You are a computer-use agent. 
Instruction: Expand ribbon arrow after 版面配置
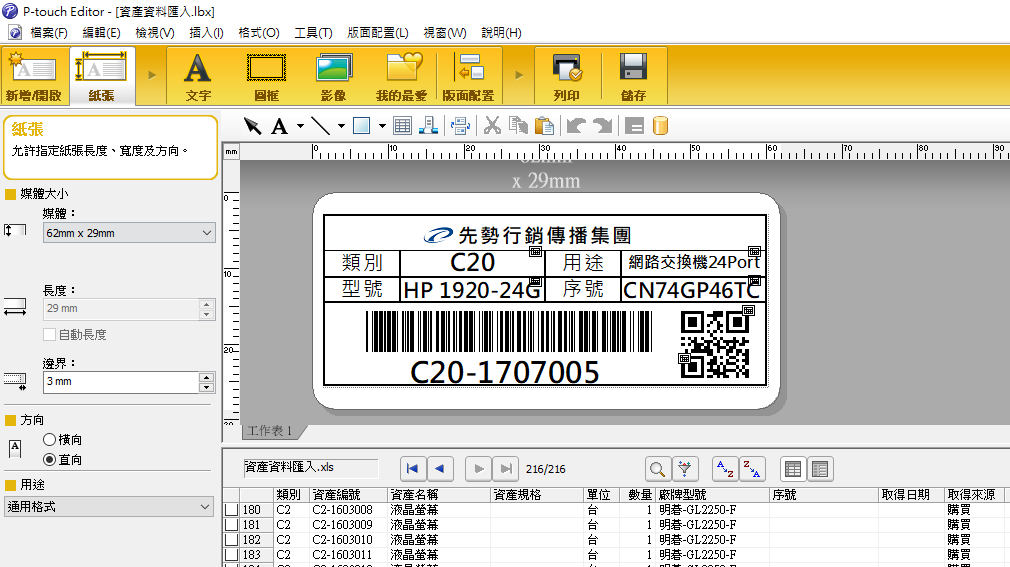click(519, 75)
